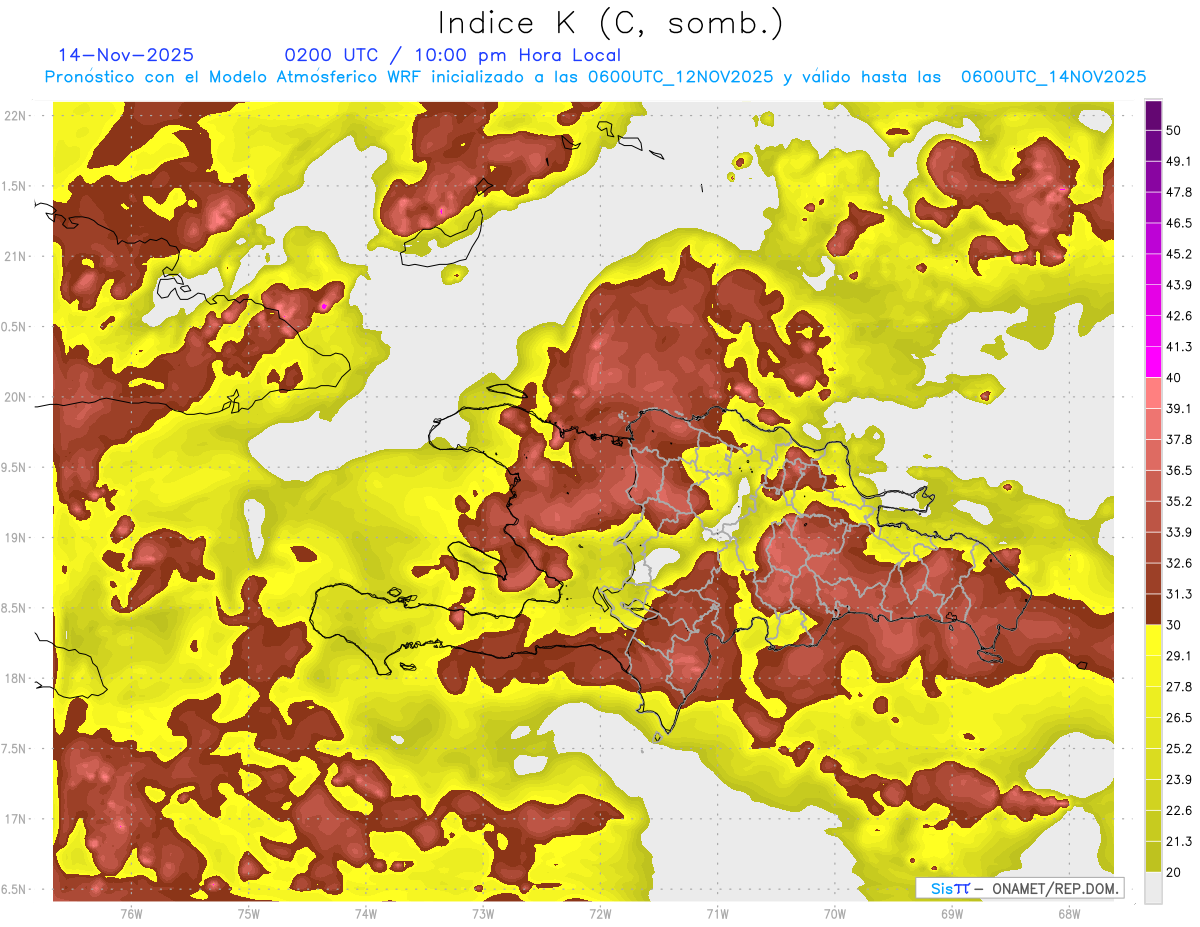Click legend value '40'
The height and width of the screenshot is (927, 1200).
(x=1174, y=378)
